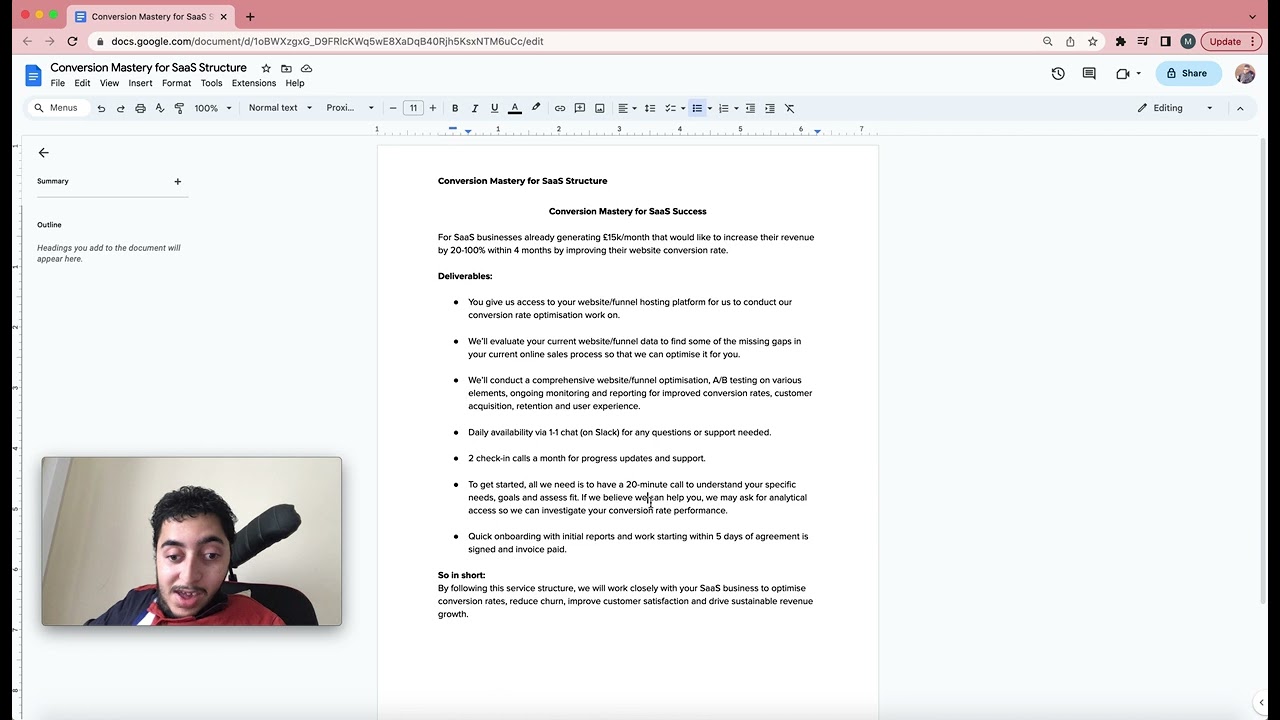
Task: Clear formatting from selected text
Action: click(789, 108)
